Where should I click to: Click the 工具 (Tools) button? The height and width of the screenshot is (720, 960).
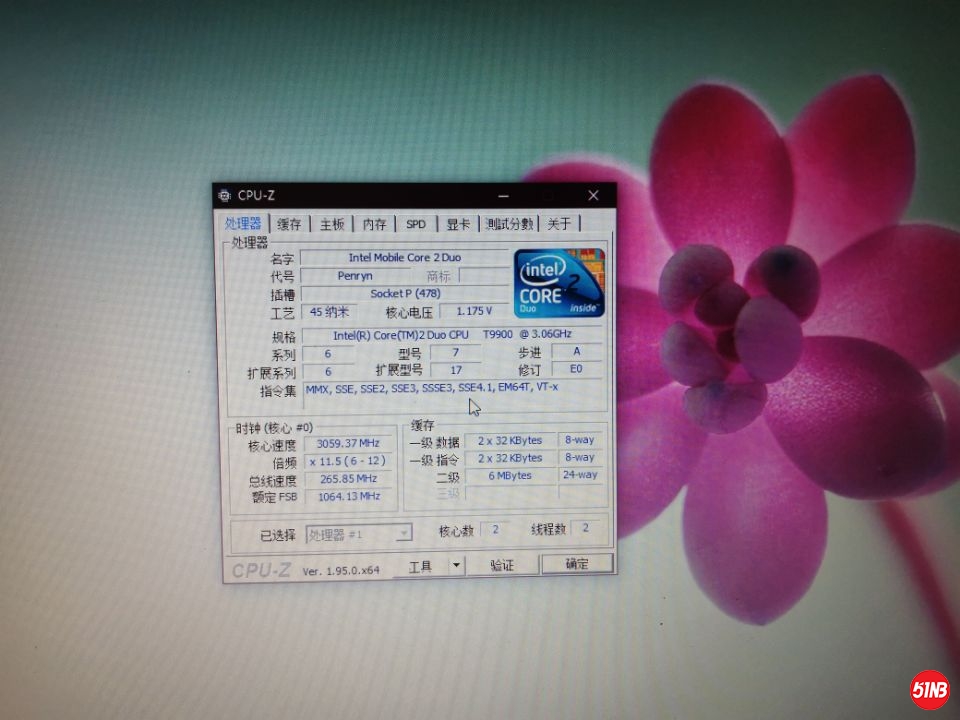pyautogui.click(x=421, y=566)
